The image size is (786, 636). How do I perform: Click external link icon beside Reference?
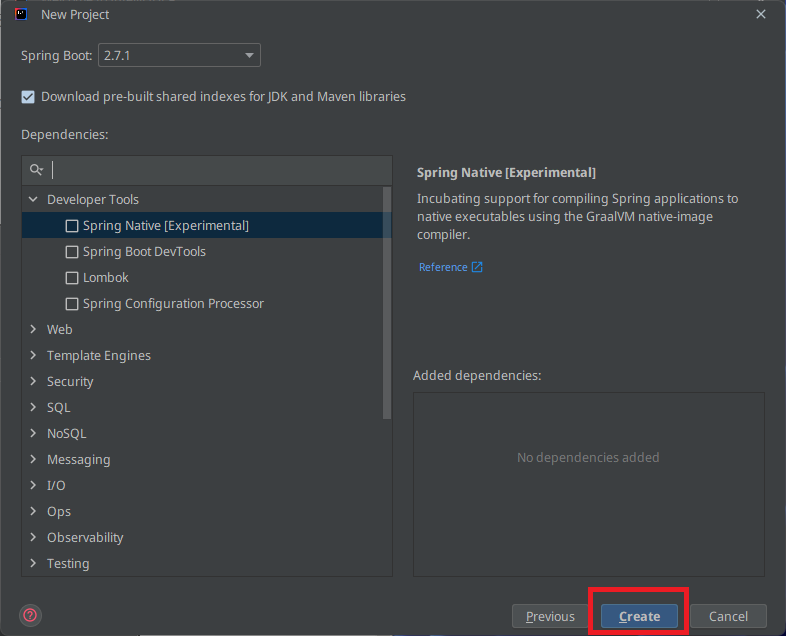coord(477,267)
